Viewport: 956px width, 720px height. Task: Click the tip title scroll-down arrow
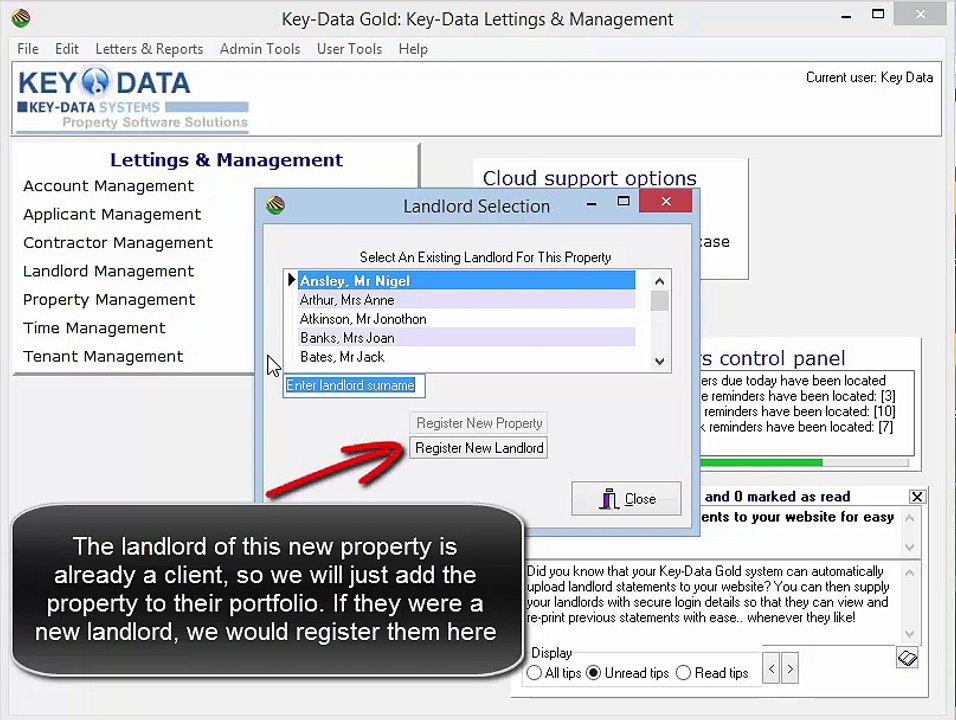[910, 547]
